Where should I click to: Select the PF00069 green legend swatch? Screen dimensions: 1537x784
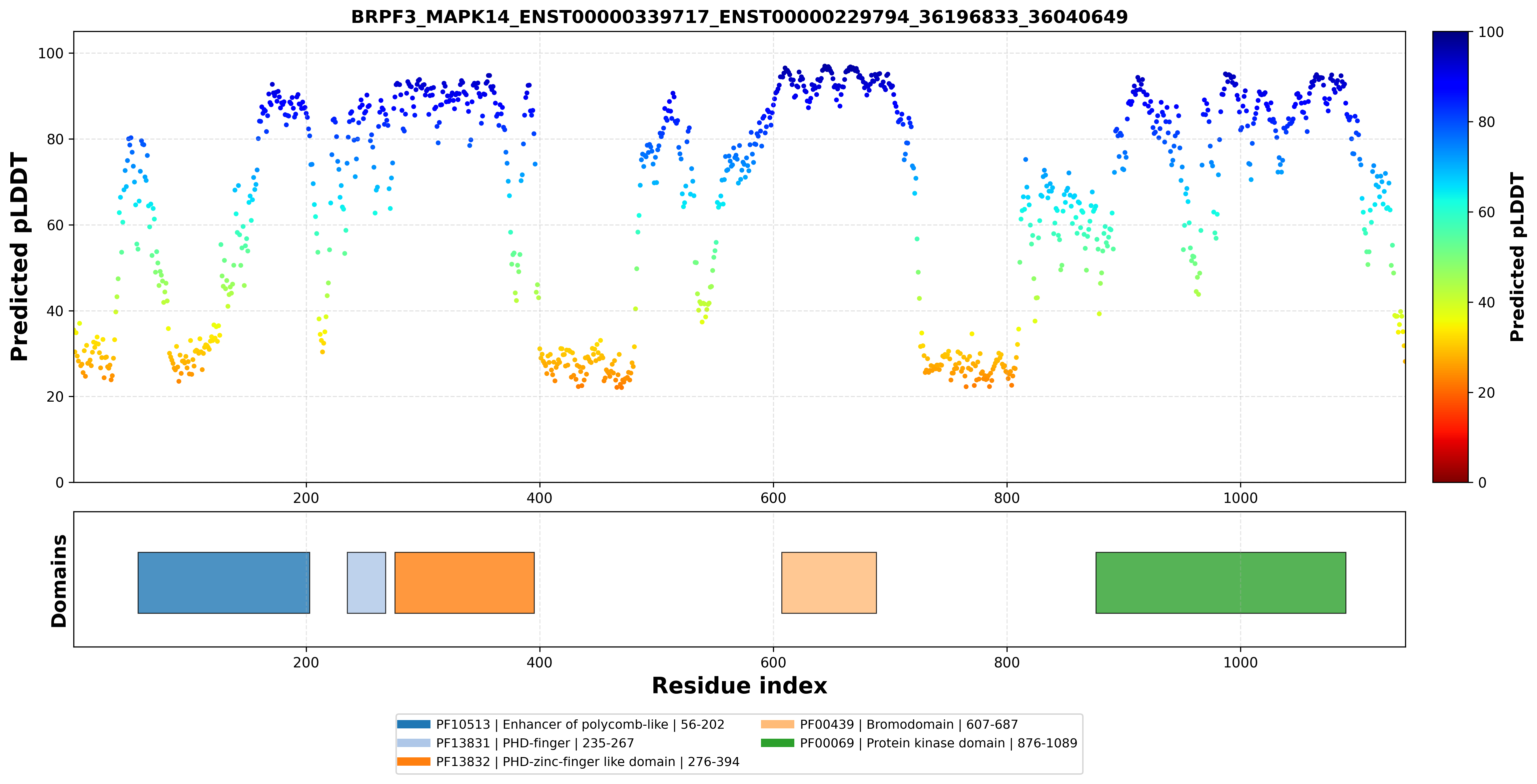[777, 743]
